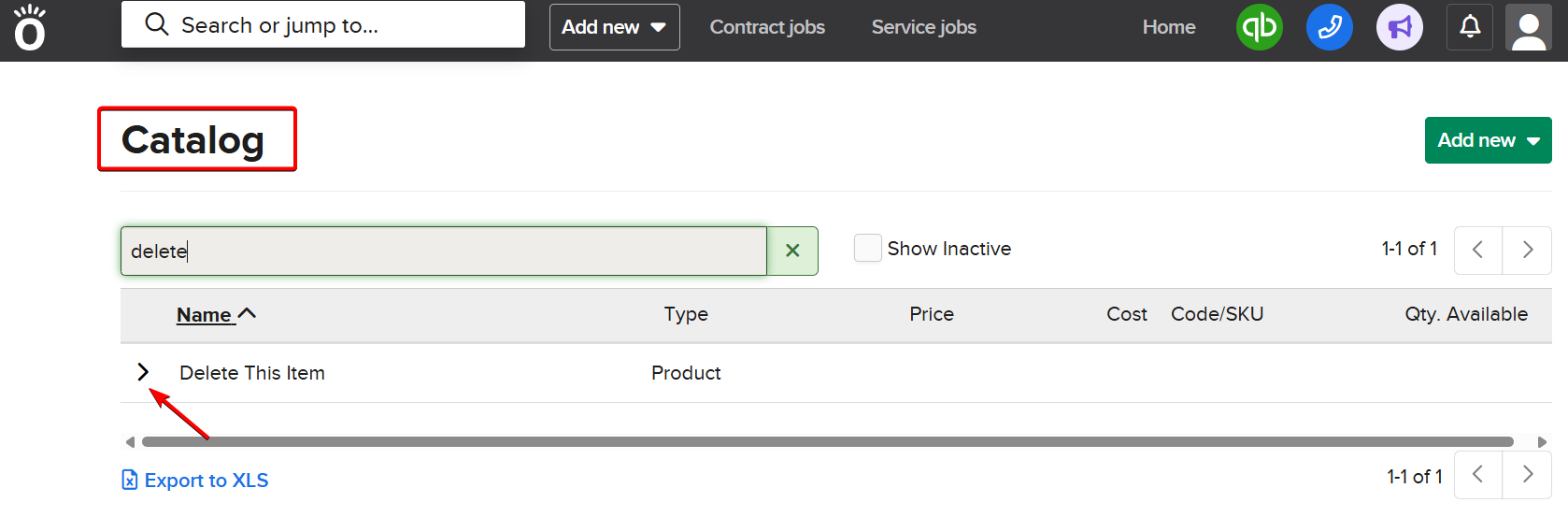
Task: Go to Contract jobs
Action: point(767,27)
